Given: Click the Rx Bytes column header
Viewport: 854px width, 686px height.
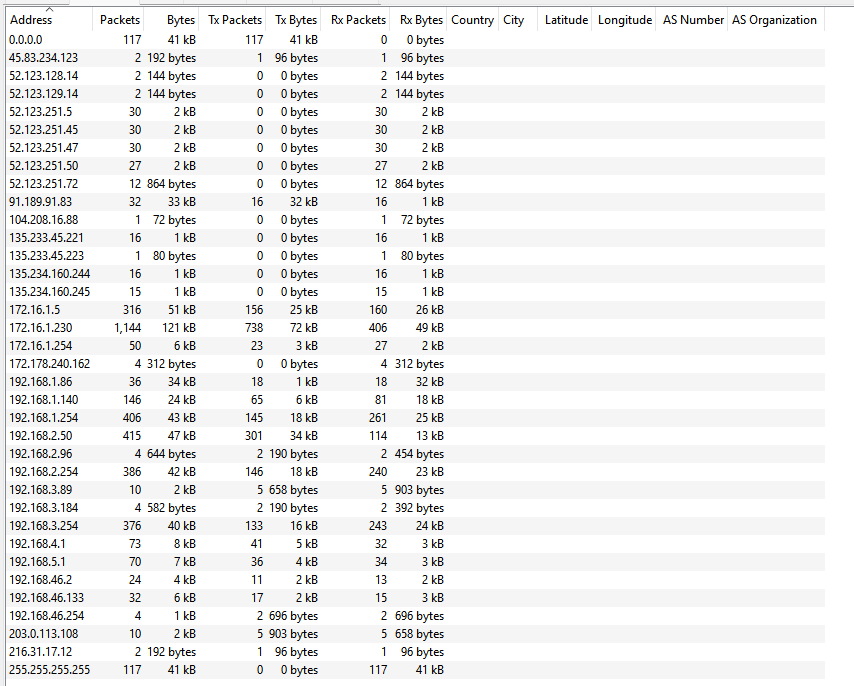Looking at the screenshot, I should point(421,20).
